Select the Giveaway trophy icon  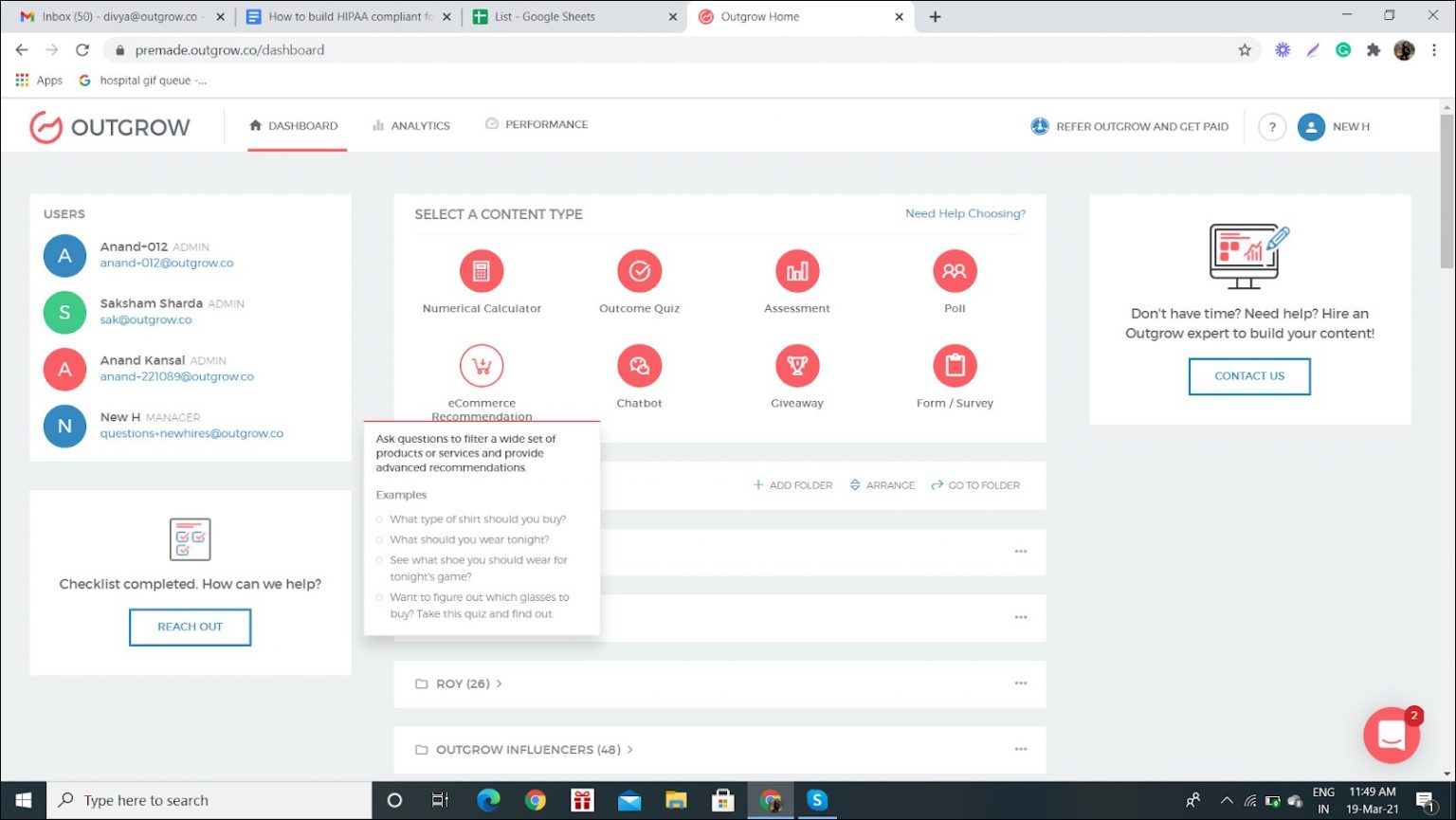(797, 366)
